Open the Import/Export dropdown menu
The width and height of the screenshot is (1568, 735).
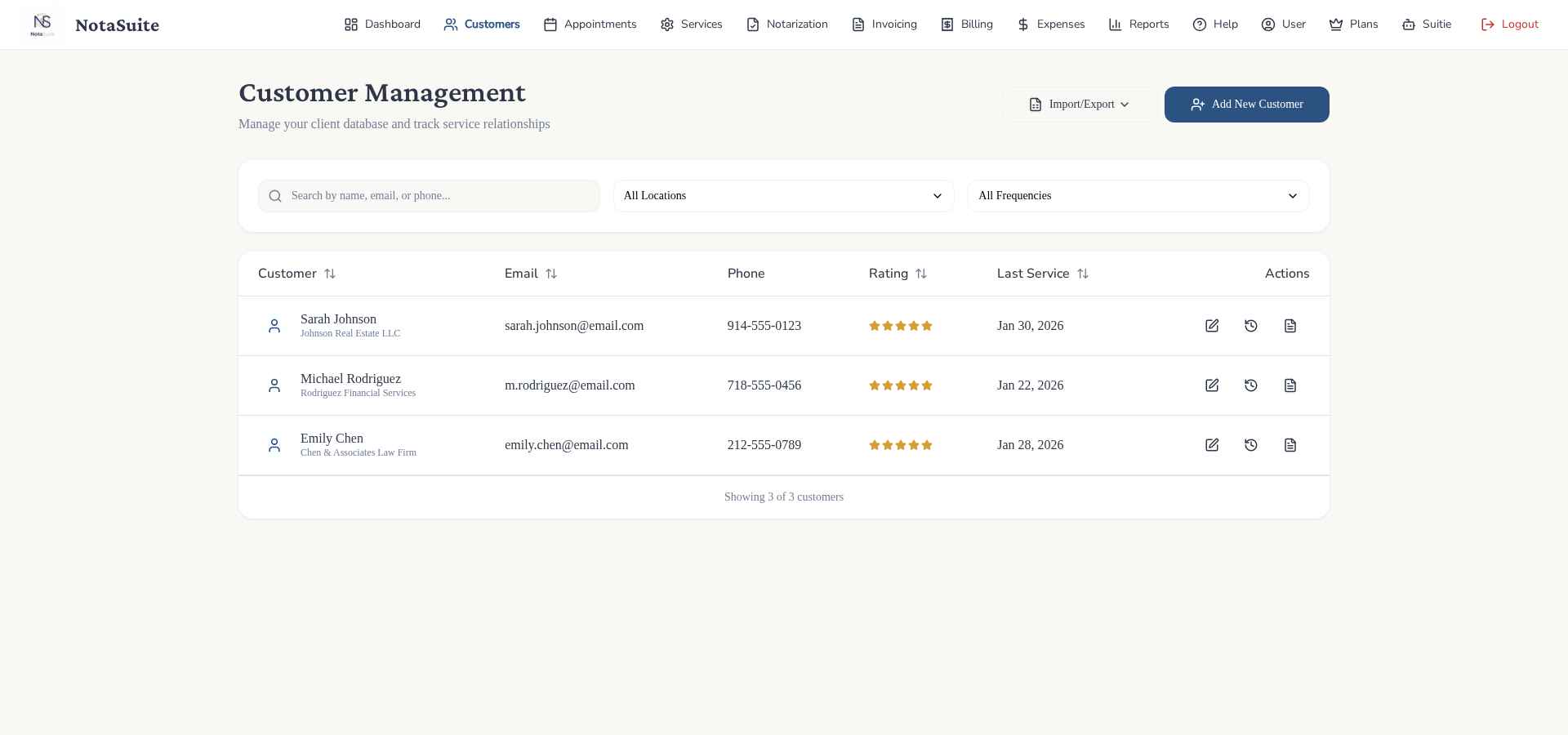tap(1079, 105)
